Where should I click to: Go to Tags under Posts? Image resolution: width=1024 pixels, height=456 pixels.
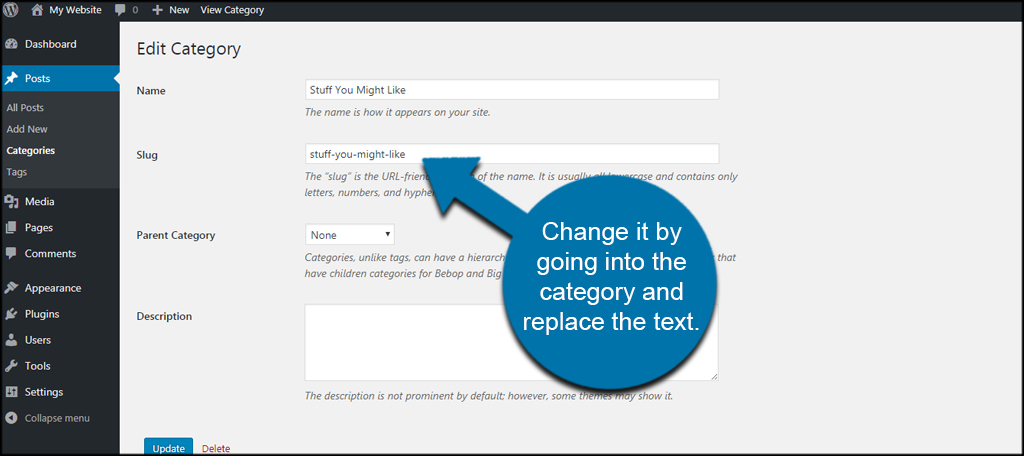[x=16, y=172]
